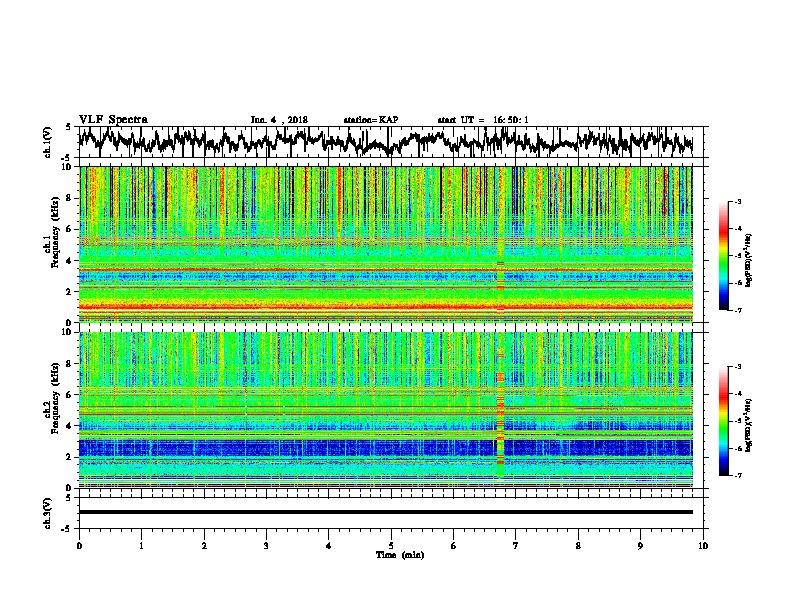Screen dimensions: 792x612
Task: Click the ch.2 spectrogram panel
Action: click(x=385, y=410)
